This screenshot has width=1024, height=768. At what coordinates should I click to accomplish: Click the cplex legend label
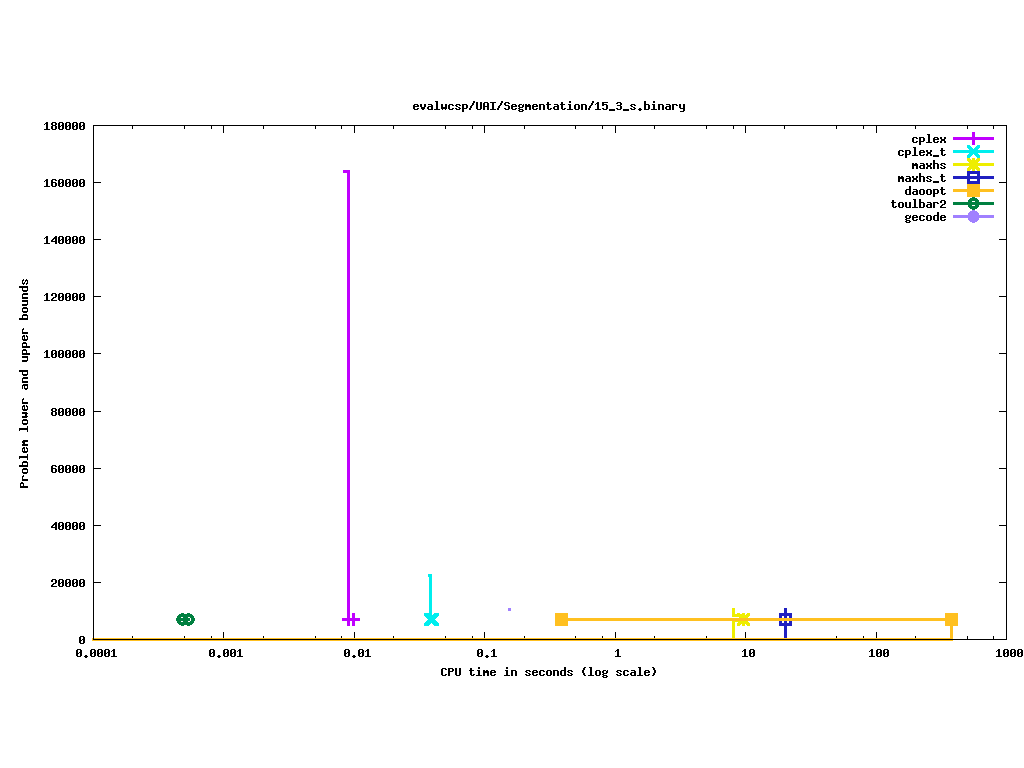[x=928, y=139]
